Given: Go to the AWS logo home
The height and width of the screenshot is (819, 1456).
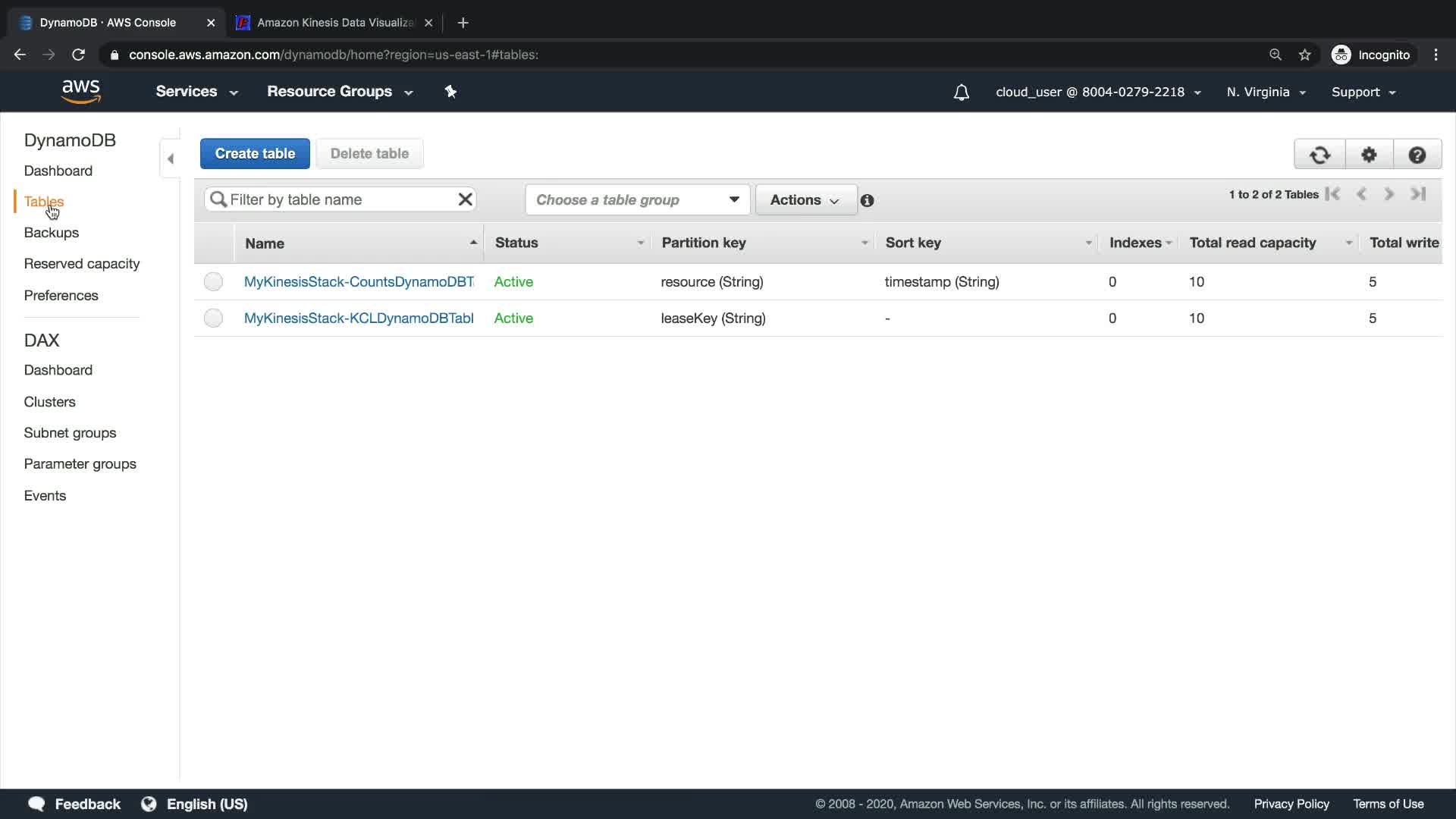Looking at the screenshot, I should (x=80, y=92).
